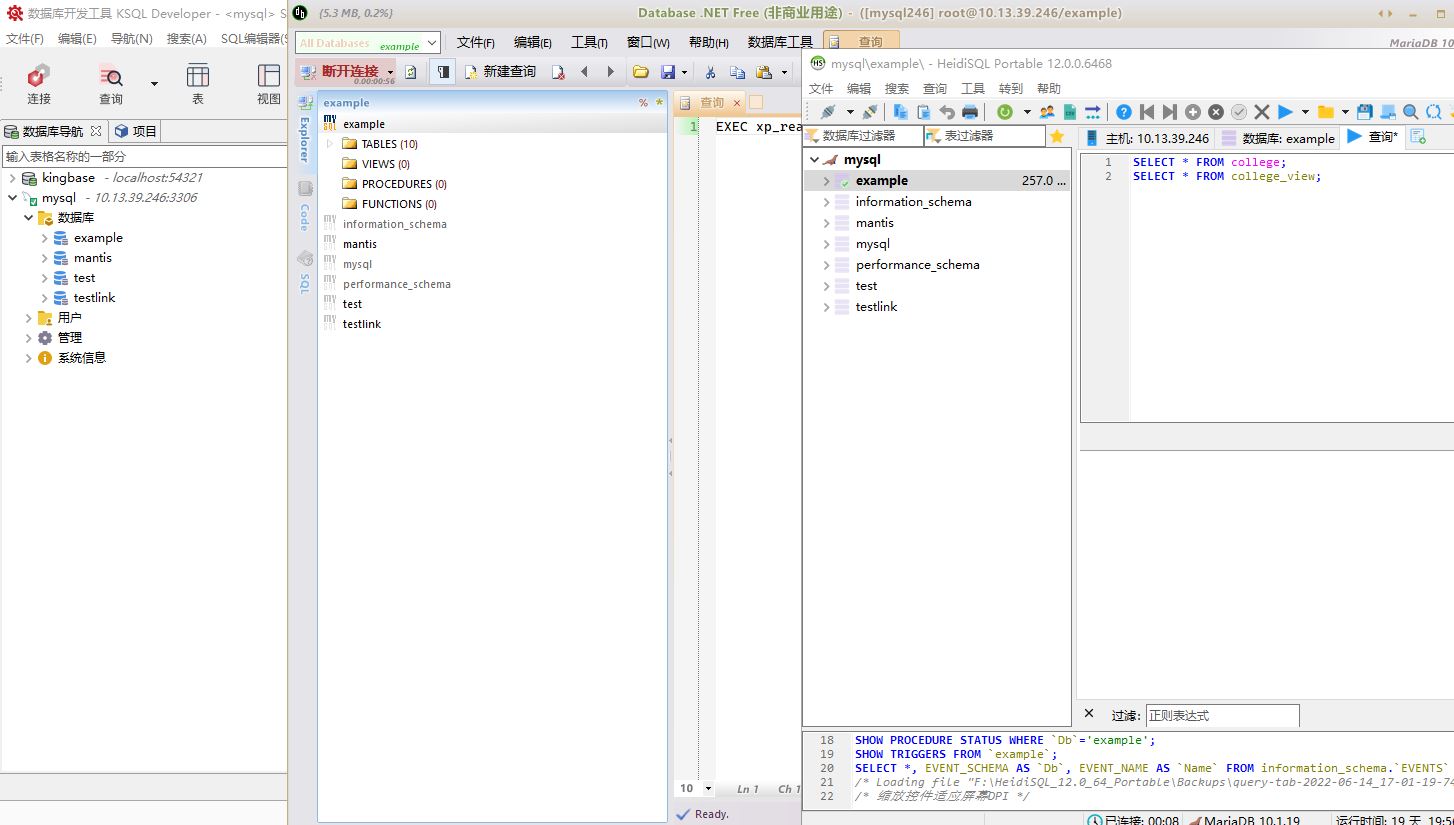Click HeidiSQL green refresh icon
1454x825 pixels.
pos(1004,112)
